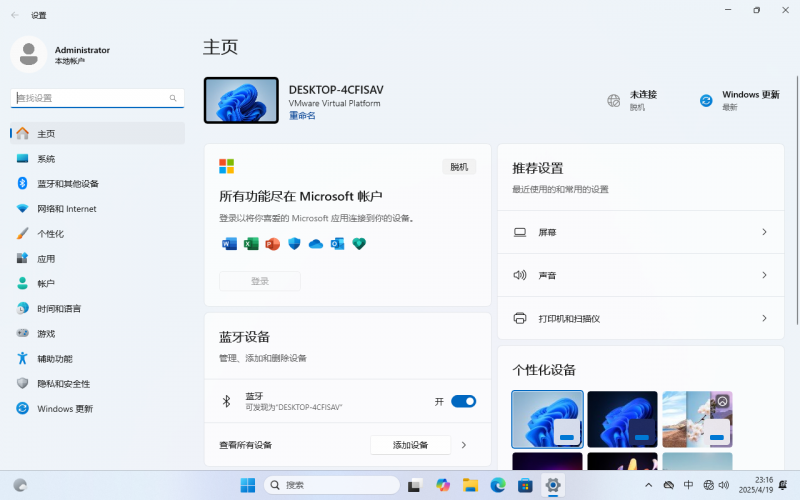800x500 pixels.
Task: Open 打印机和扫描仪 chevron
Action: [x=764, y=318]
